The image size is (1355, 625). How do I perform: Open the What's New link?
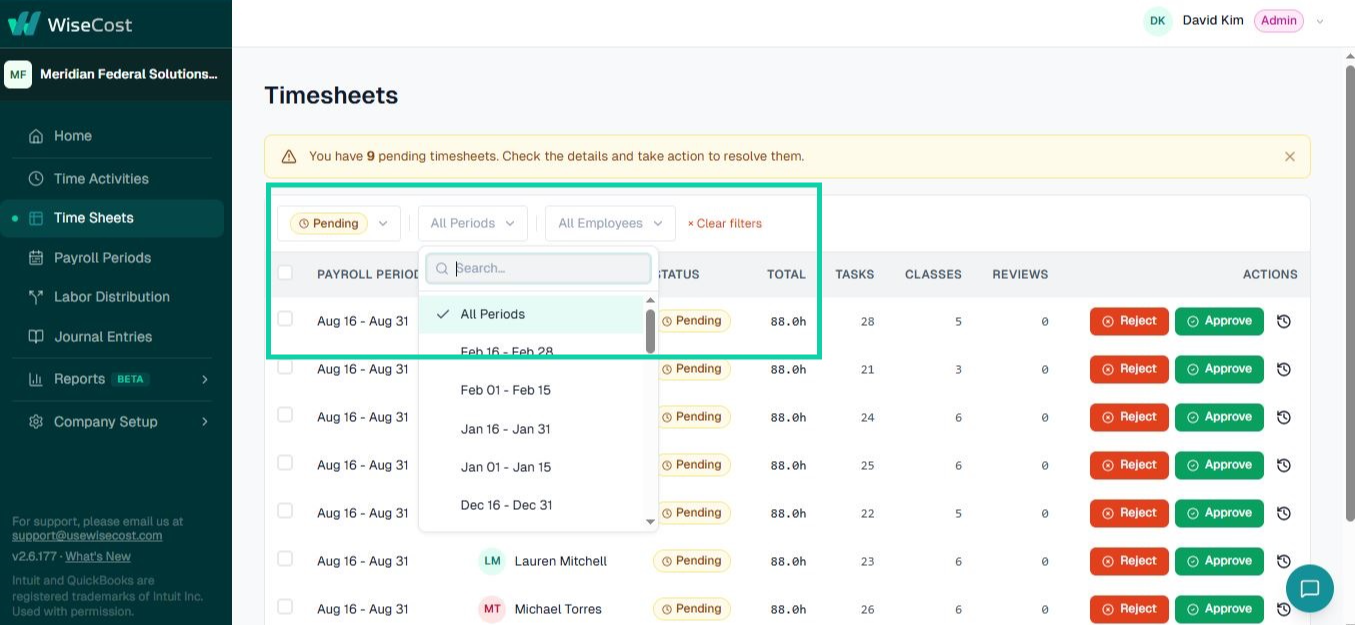[98, 556]
